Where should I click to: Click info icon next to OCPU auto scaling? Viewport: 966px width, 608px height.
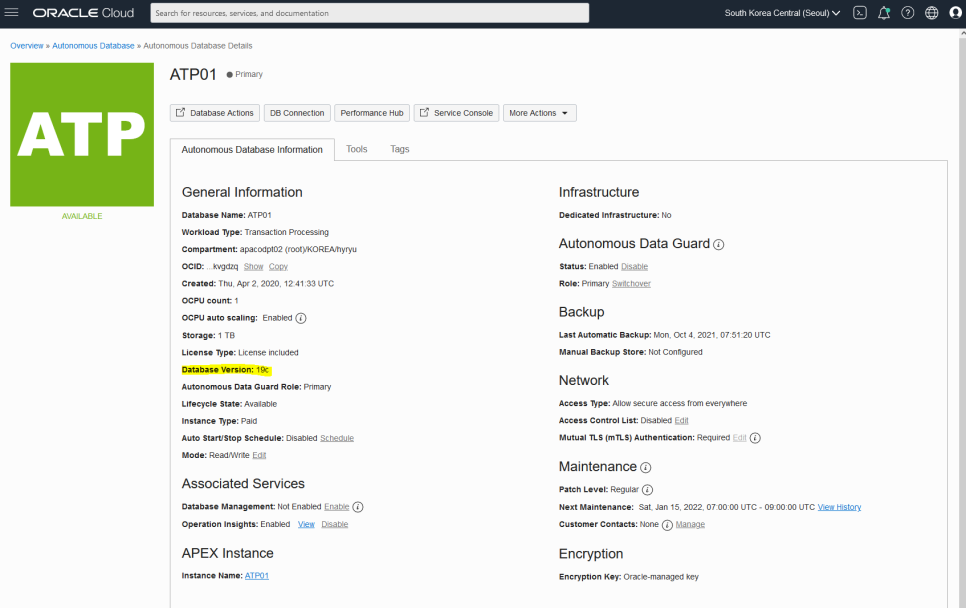click(301, 318)
